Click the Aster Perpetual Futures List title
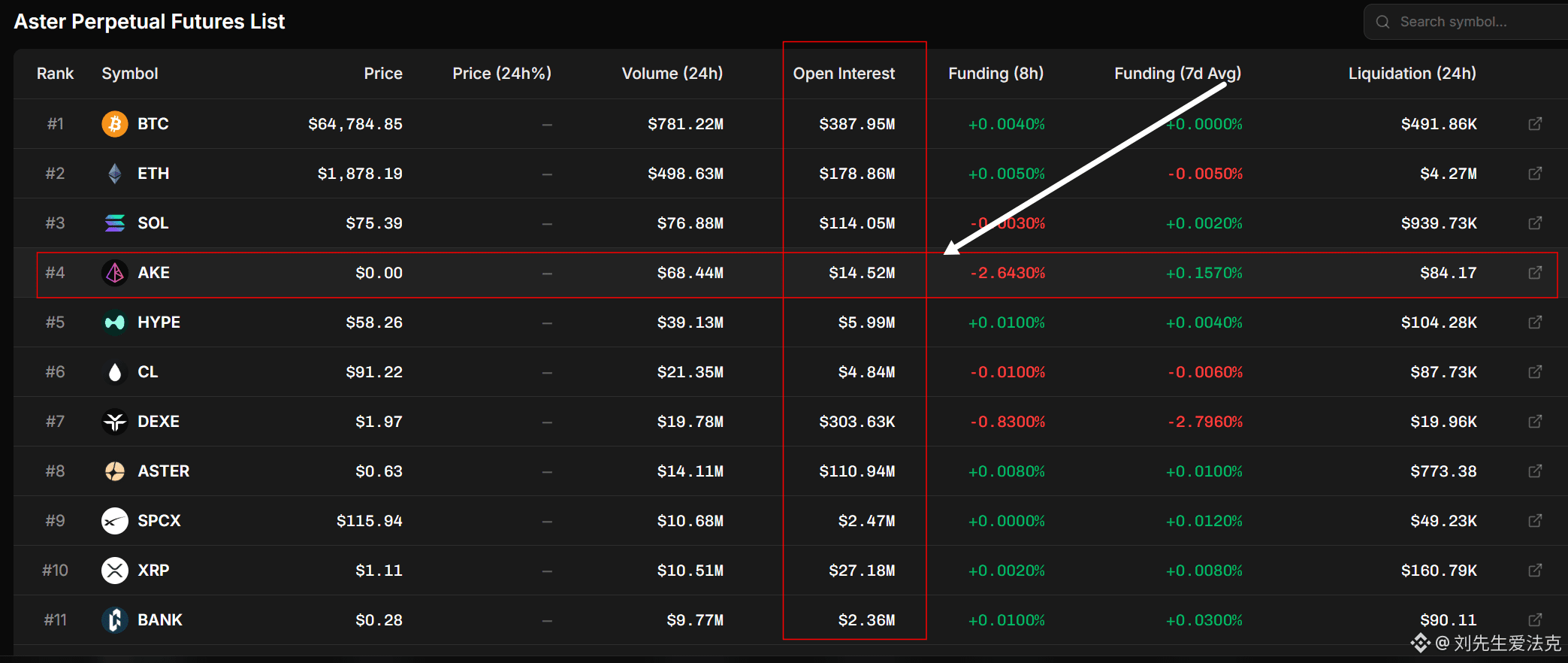1568x663 pixels. click(150, 22)
